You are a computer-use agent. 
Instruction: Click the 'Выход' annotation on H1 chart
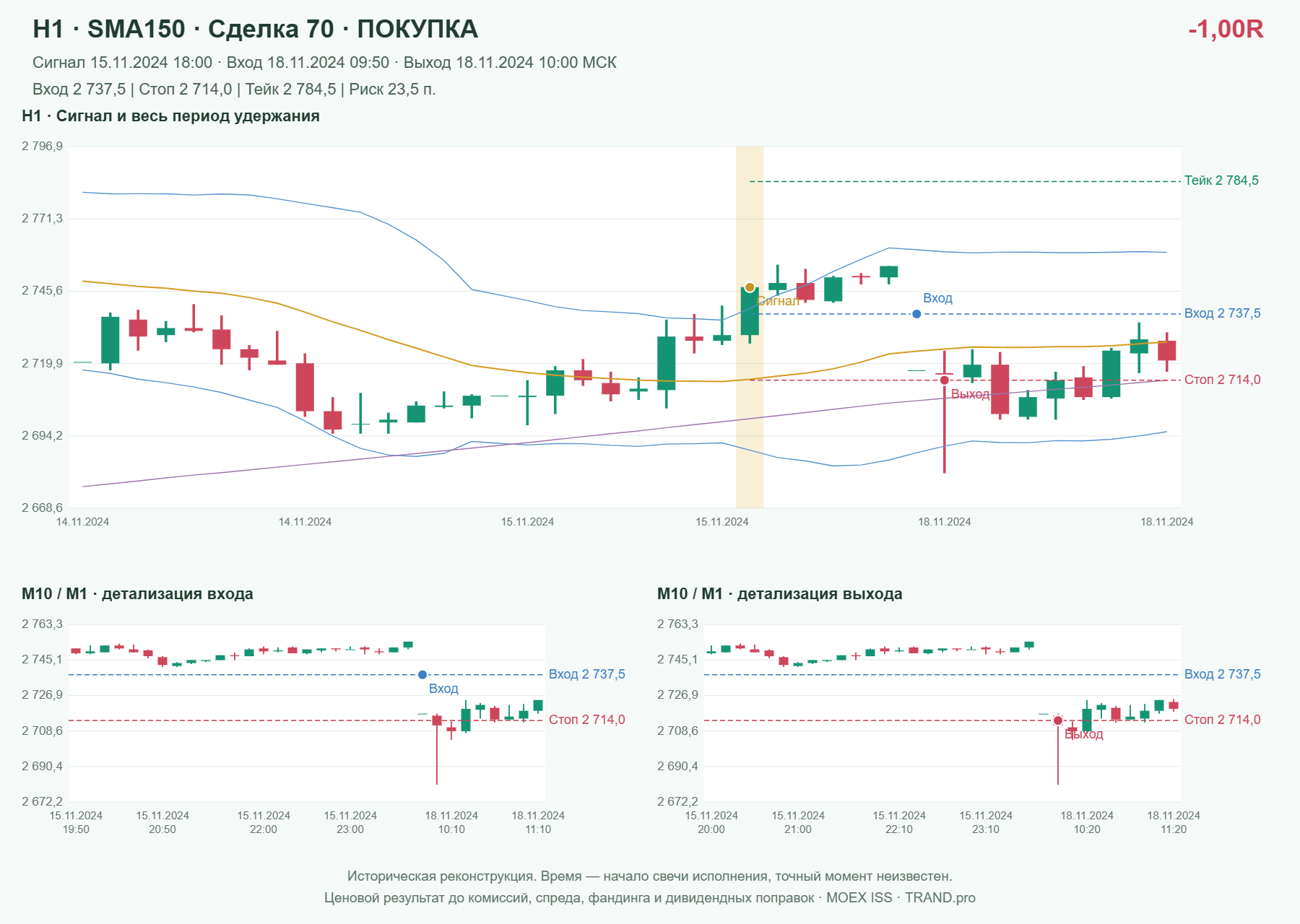tap(970, 394)
